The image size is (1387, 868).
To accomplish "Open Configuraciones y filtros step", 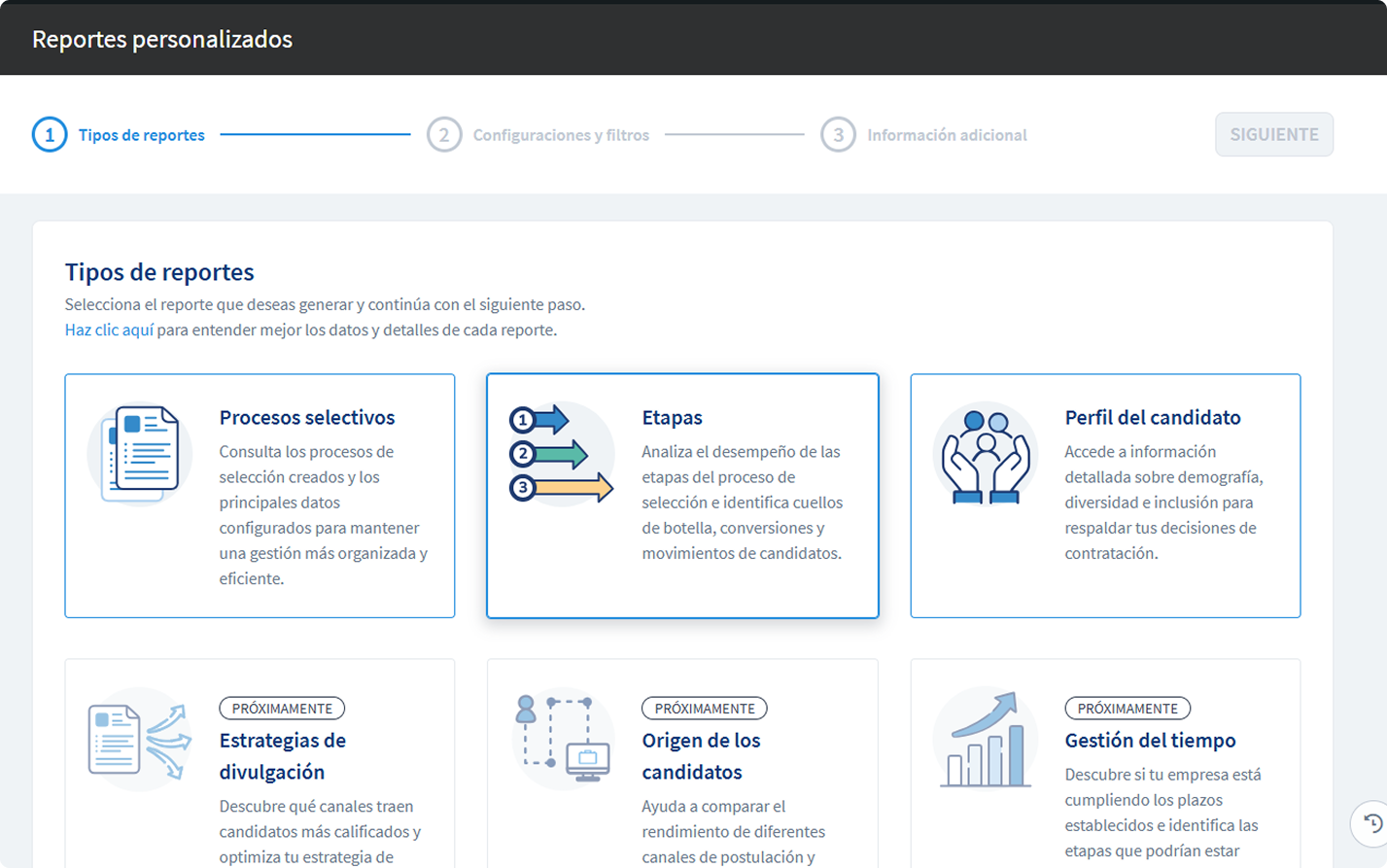I will pyautogui.click(x=561, y=135).
